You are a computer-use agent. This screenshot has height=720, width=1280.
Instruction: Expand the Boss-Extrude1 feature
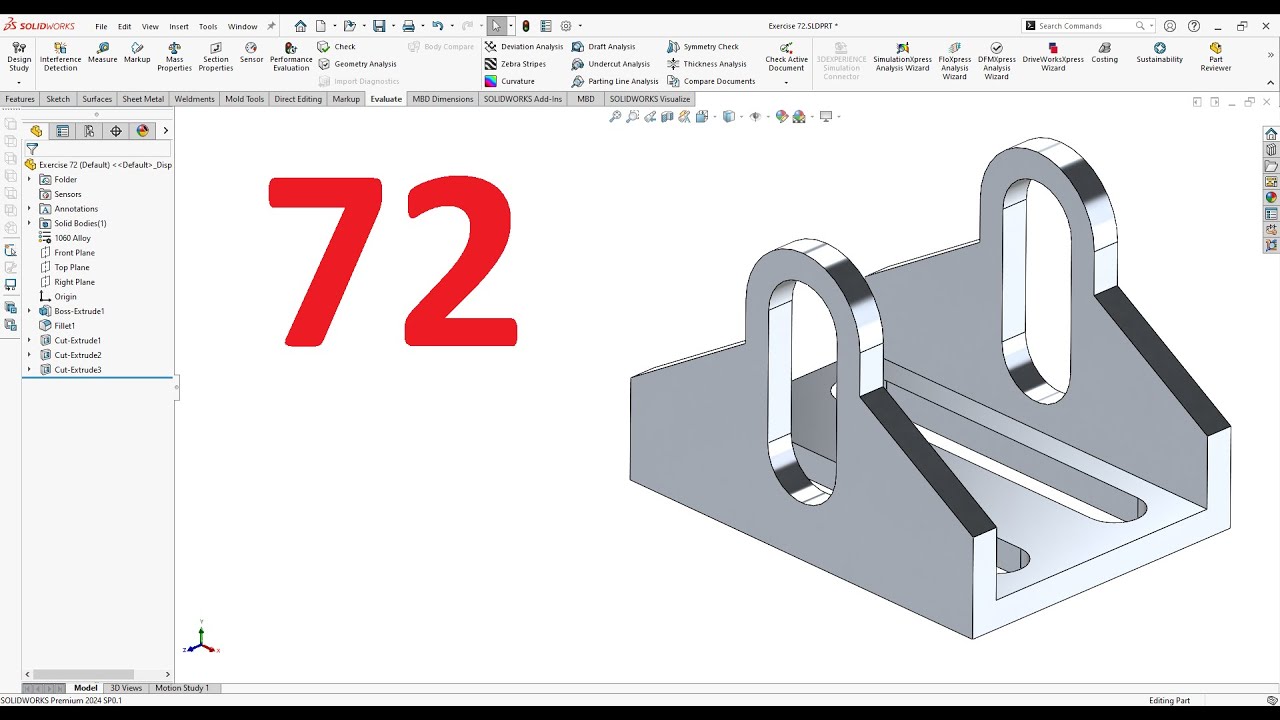pyautogui.click(x=29, y=311)
